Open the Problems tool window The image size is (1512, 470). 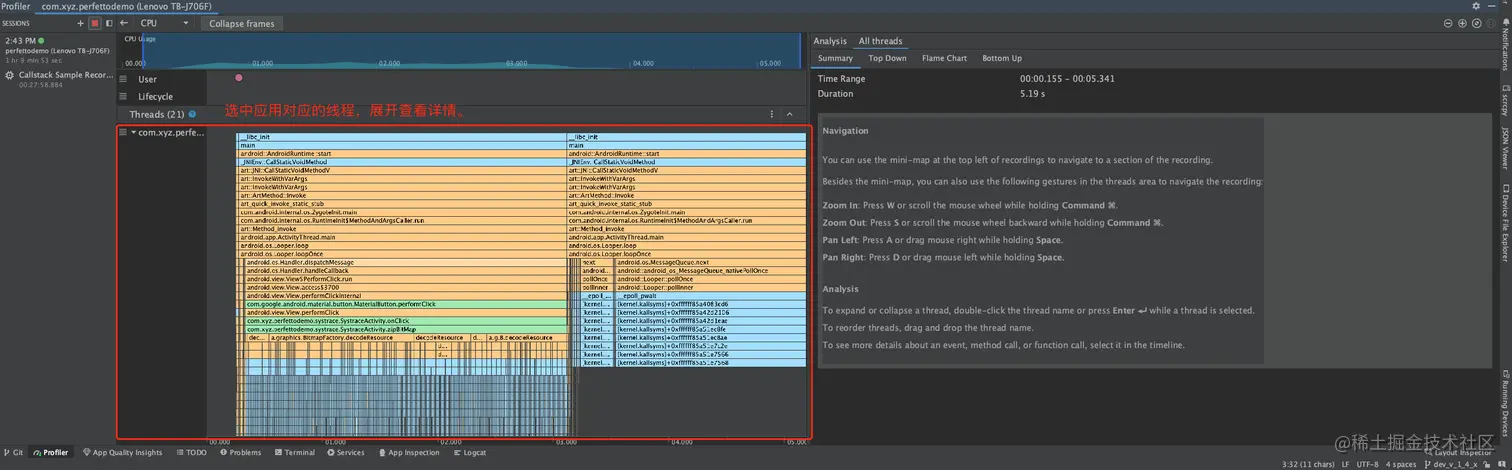tap(239, 453)
